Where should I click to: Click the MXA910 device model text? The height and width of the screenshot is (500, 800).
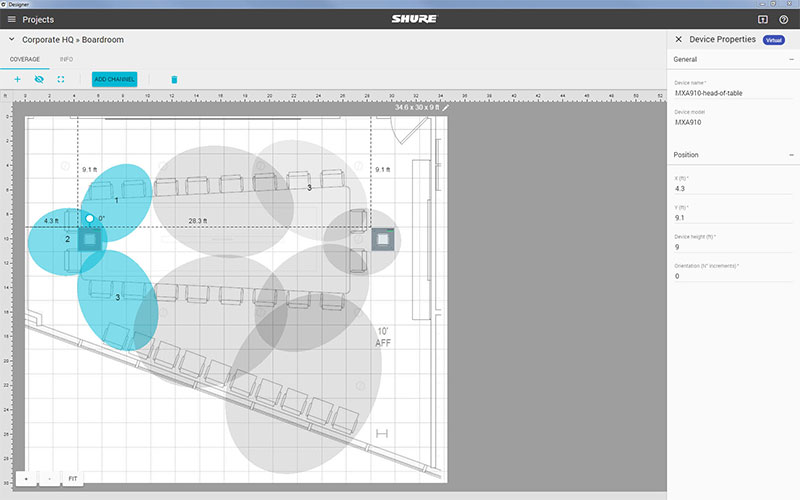pos(688,122)
